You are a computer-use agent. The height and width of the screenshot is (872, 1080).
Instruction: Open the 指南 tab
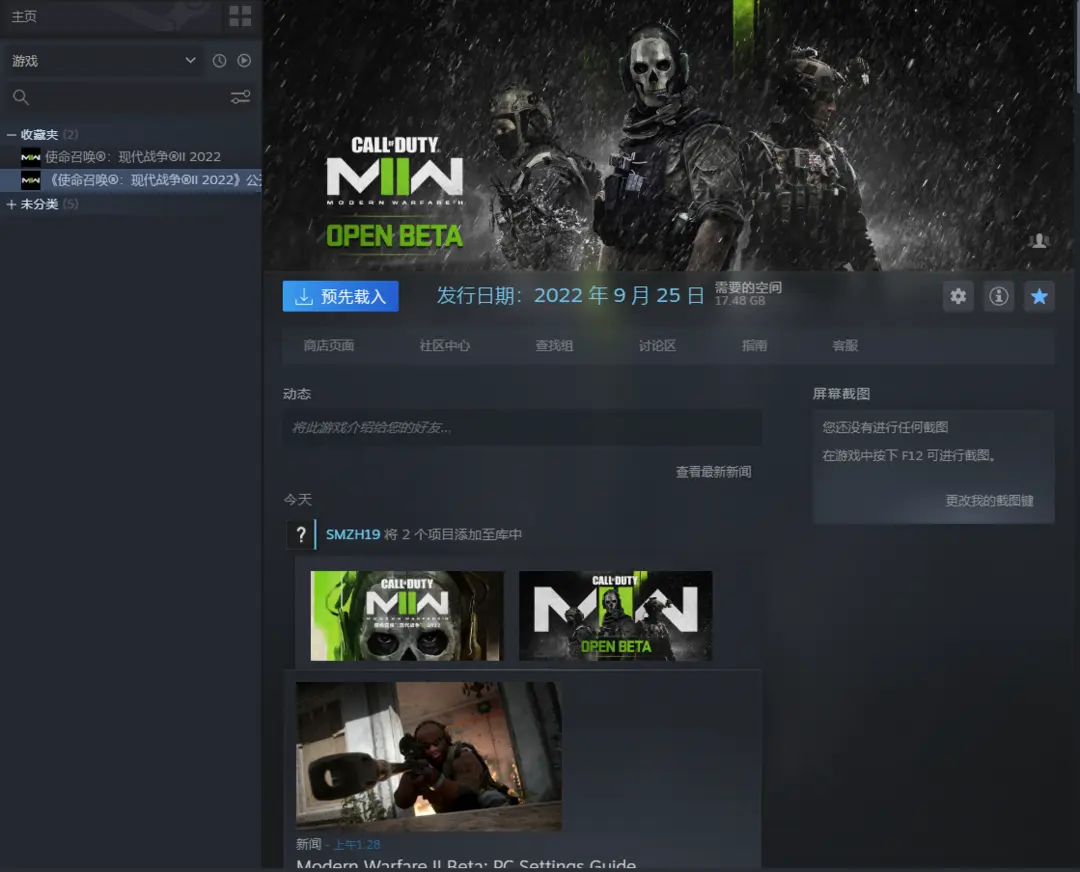[x=754, y=345]
